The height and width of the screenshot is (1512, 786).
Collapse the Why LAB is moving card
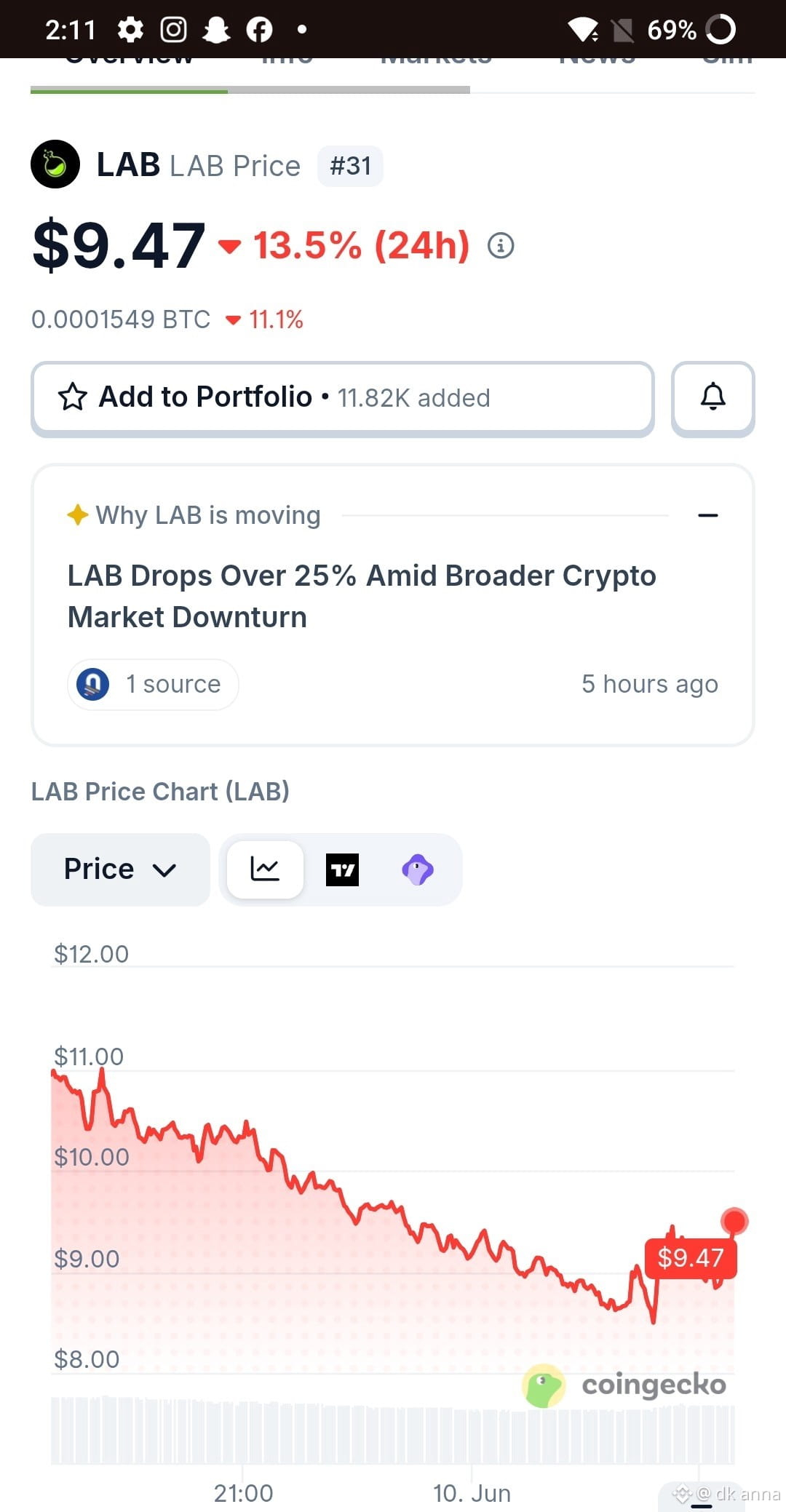(x=708, y=515)
